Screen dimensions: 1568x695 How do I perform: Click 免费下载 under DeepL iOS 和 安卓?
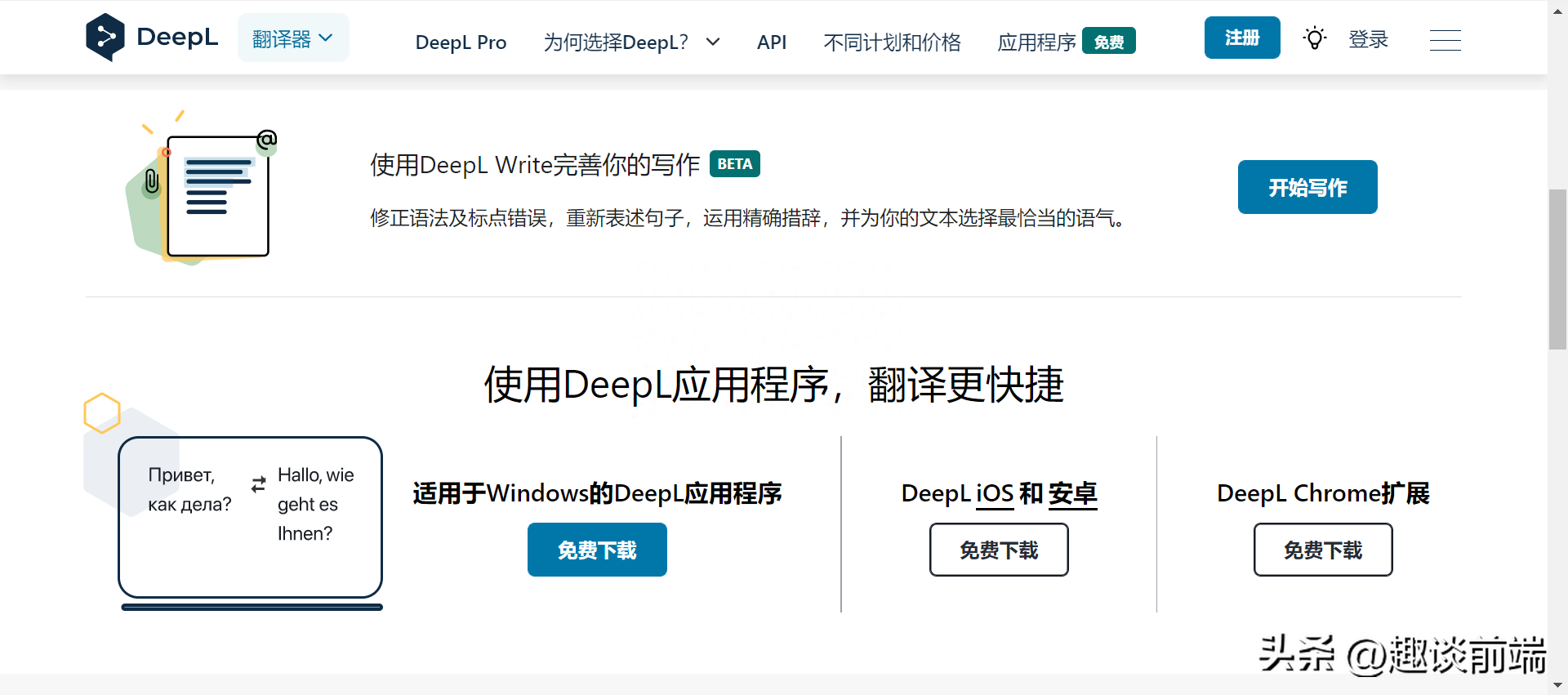999,550
